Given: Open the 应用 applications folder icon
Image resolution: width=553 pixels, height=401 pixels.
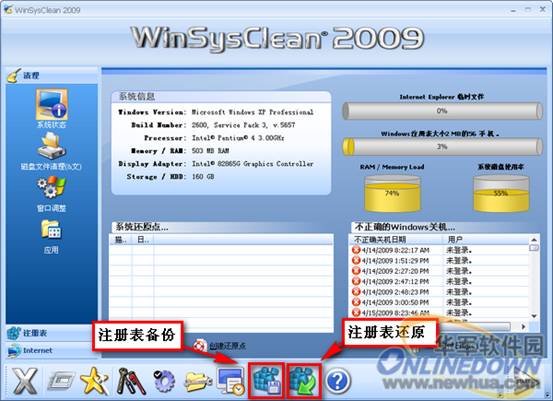Looking at the screenshot, I should [x=51, y=230].
